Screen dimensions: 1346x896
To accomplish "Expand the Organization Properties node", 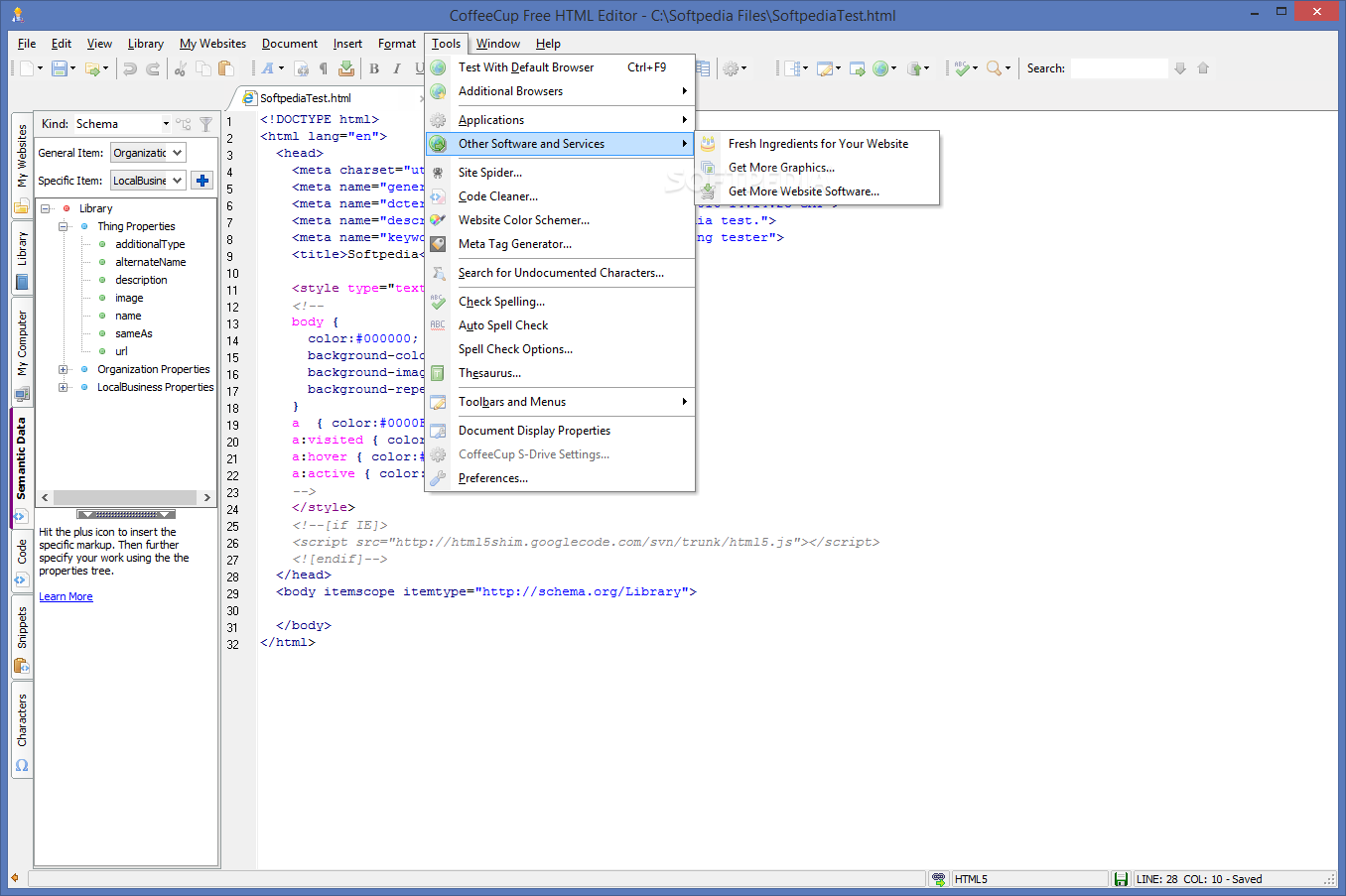I will coord(64,369).
